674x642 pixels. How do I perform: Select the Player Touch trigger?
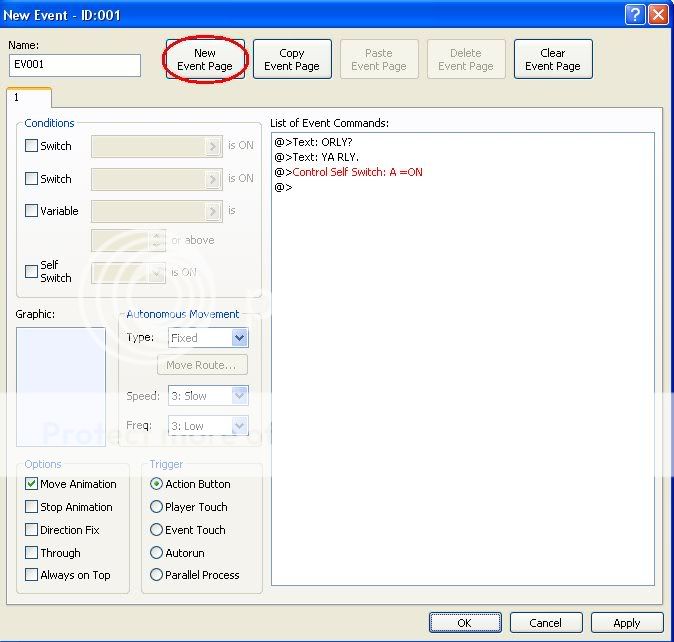click(x=156, y=507)
